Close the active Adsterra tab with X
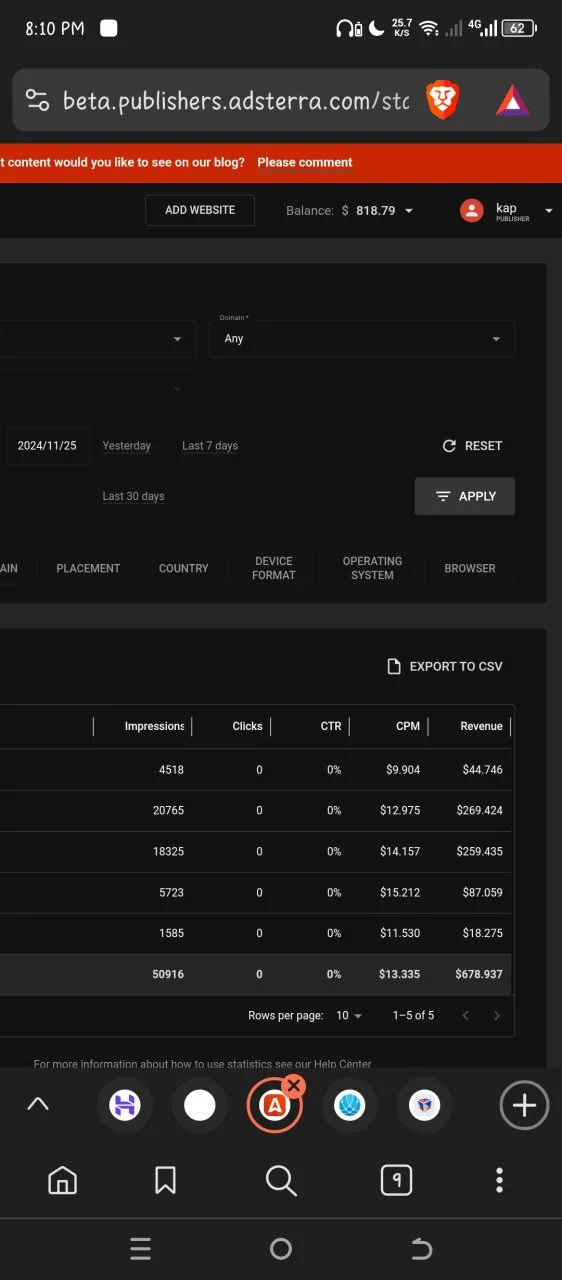Screen dimensions: 562x1280 (x=293, y=1085)
